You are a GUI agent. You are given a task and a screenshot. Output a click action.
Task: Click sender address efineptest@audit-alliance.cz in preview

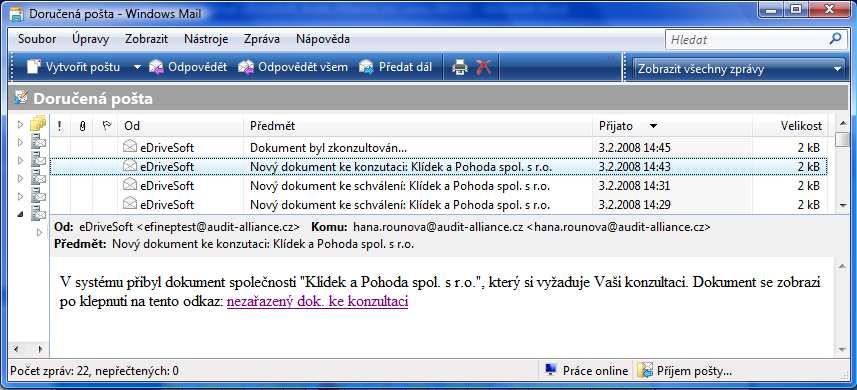(x=218, y=226)
